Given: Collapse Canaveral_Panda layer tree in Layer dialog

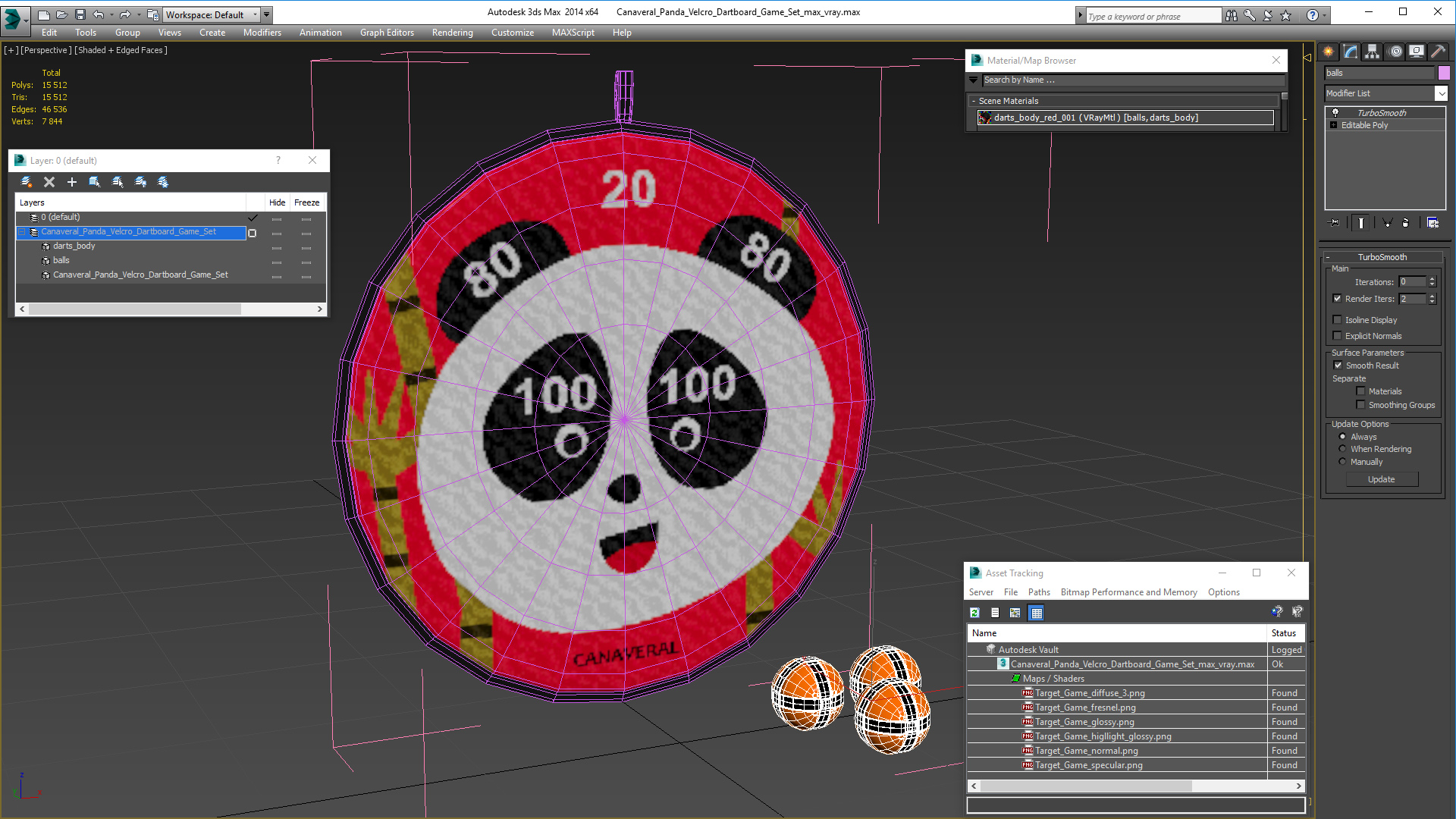Looking at the screenshot, I should pyautogui.click(x=22, y=232).
